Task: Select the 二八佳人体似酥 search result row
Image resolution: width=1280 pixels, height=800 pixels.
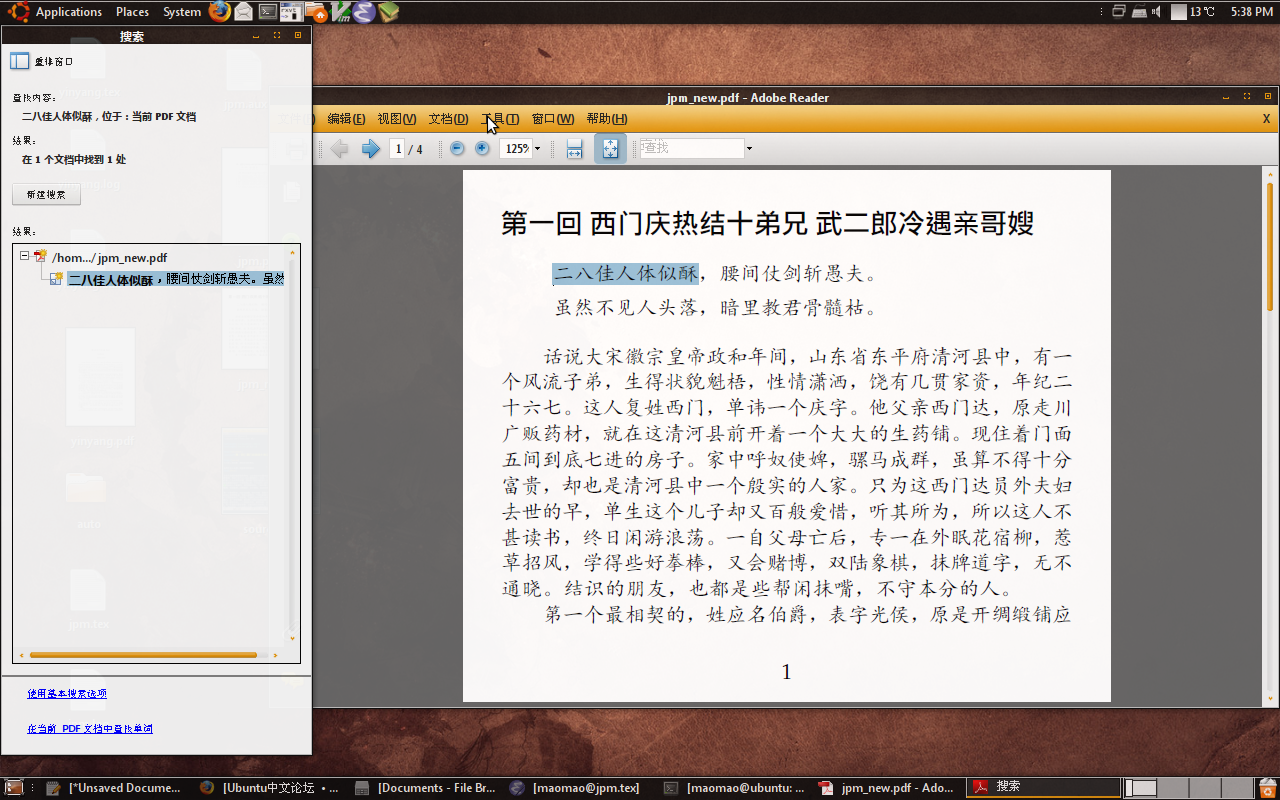Action: (x=175, y=279)
